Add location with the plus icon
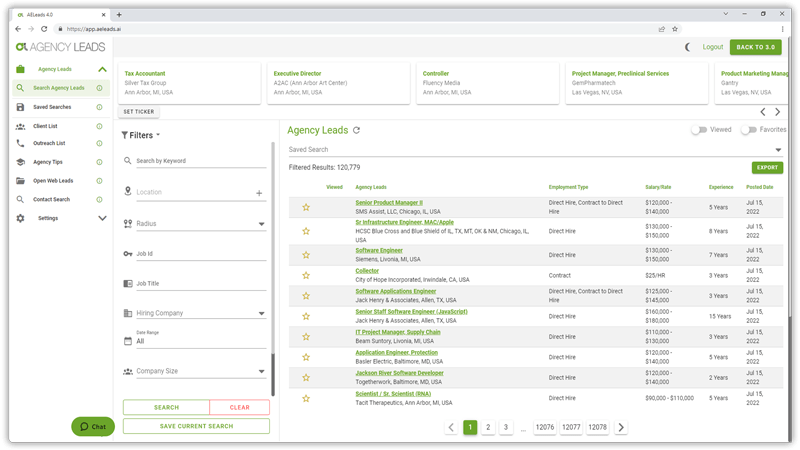This screenshot has height=450, width=800. pos(259,193)
